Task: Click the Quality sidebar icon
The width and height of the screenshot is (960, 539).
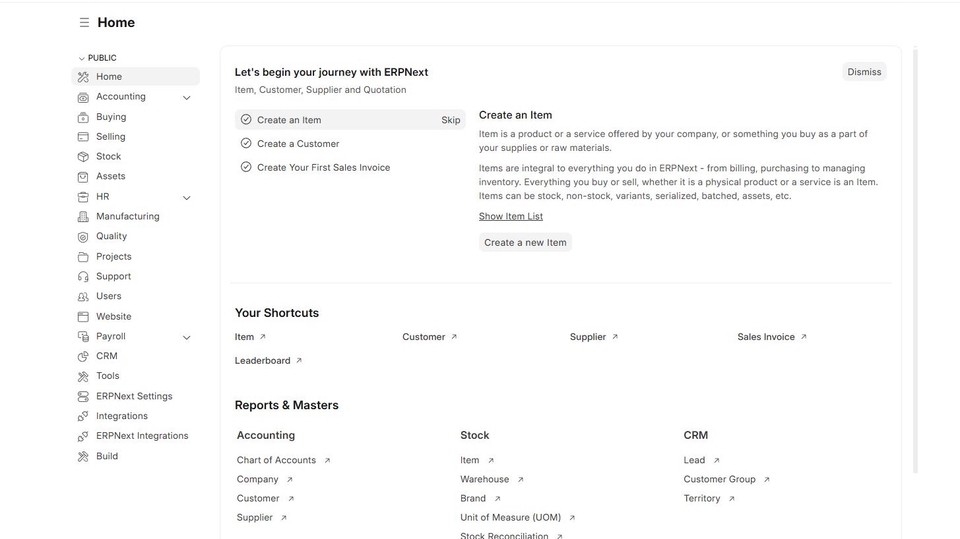Action: (83, 236)
